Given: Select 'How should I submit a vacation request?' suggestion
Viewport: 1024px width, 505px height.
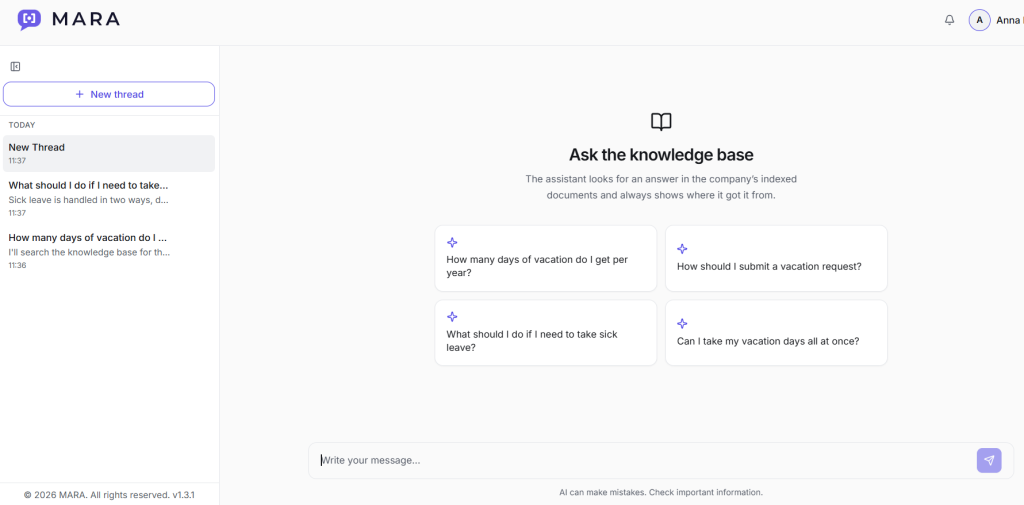Looking at the screenshot, I should (776, 259).
